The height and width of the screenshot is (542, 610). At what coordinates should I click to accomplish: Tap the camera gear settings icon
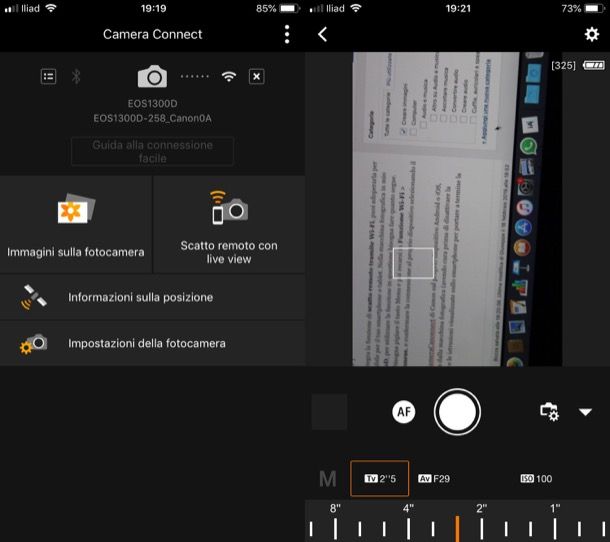[x=33, y=344]
